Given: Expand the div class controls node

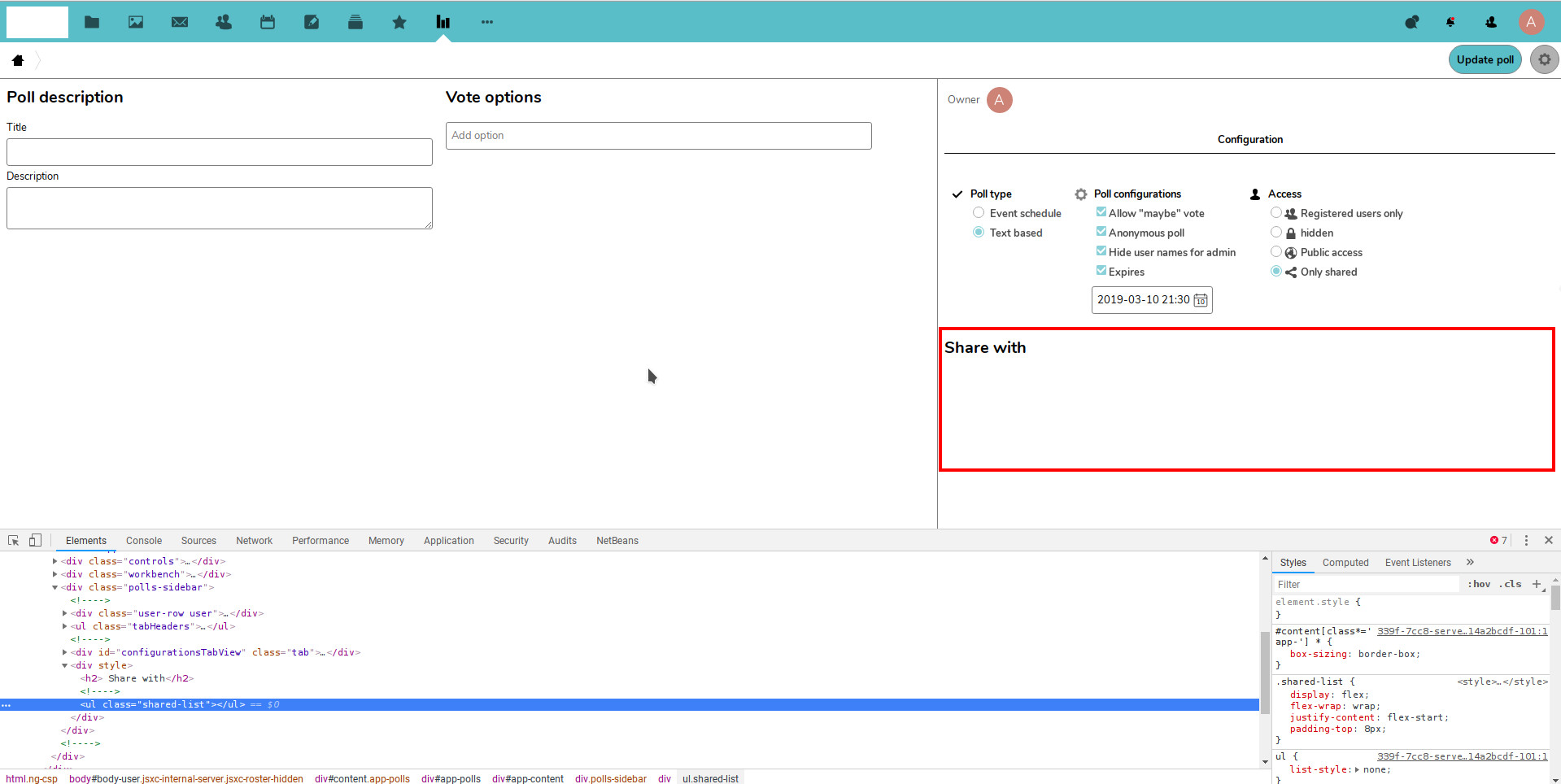Looking at the screenshot, I should point(55,561).
